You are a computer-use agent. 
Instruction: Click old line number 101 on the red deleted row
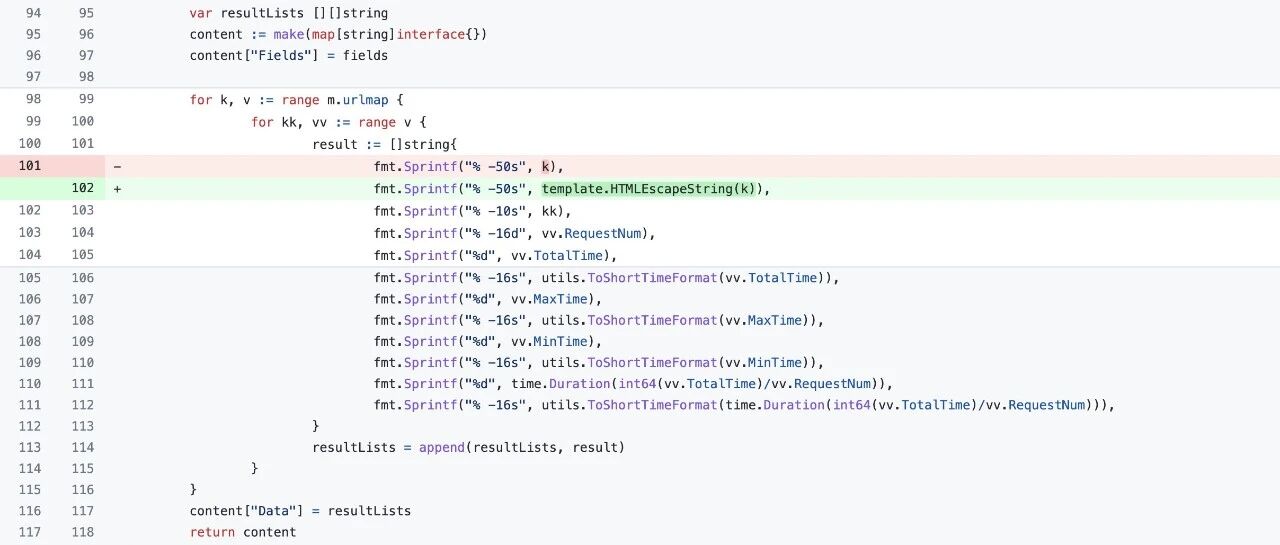point(30,166)
